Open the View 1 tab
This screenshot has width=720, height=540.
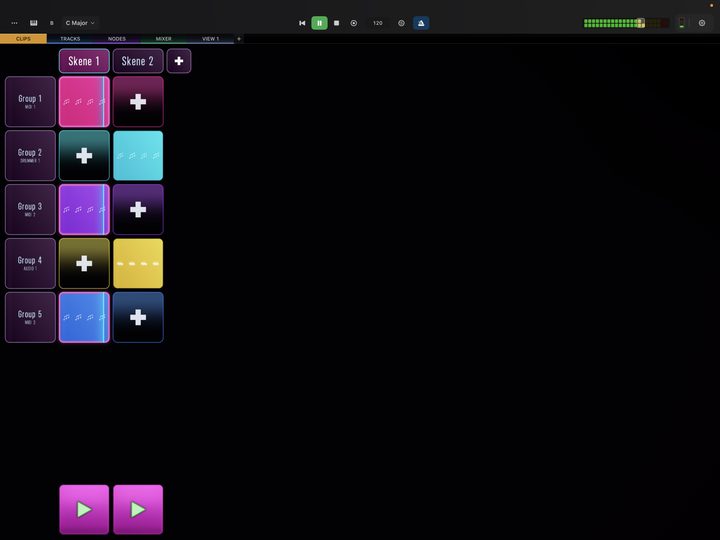[x=210, y=39]
